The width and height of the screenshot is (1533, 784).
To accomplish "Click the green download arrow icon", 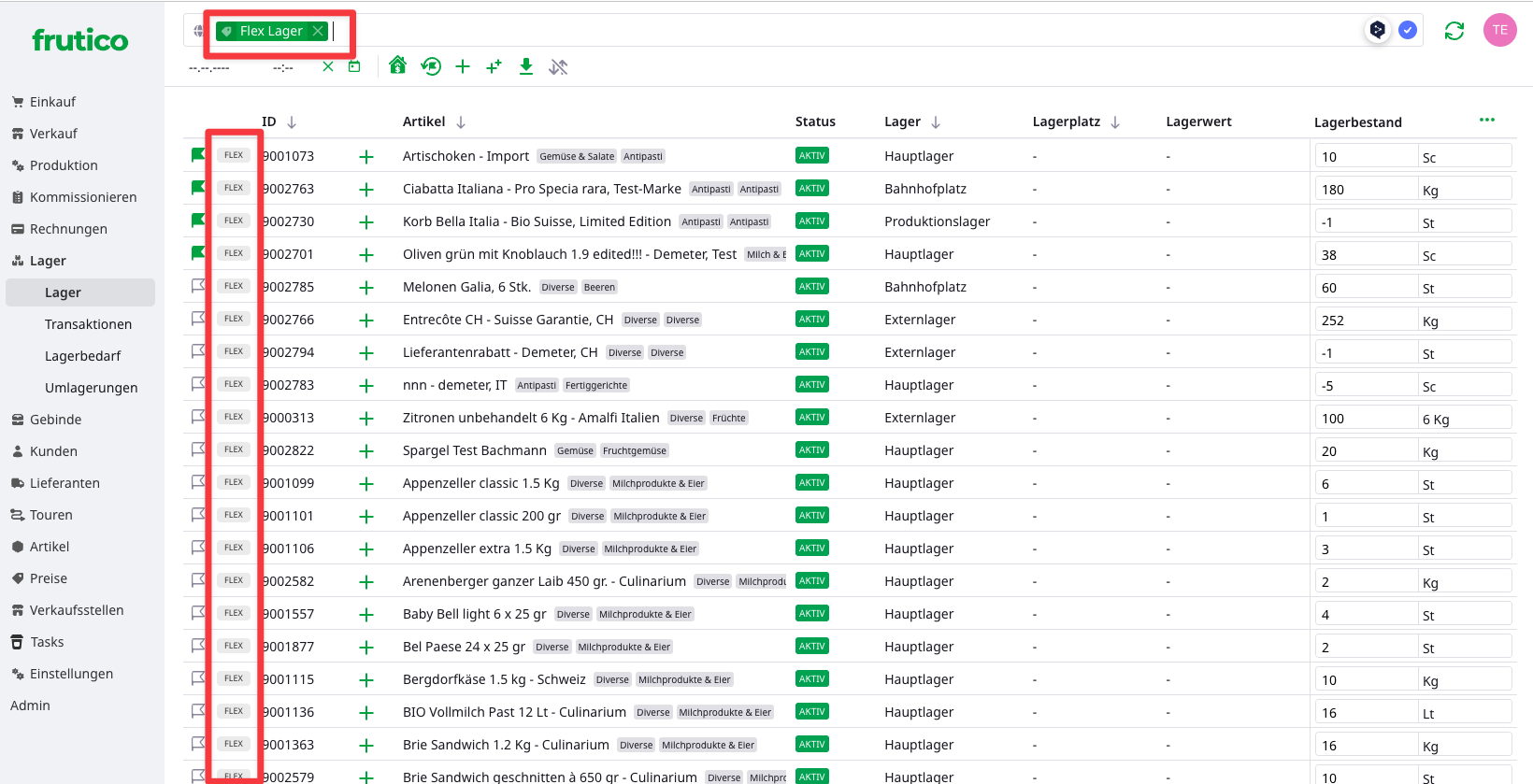I will point(526,66).
